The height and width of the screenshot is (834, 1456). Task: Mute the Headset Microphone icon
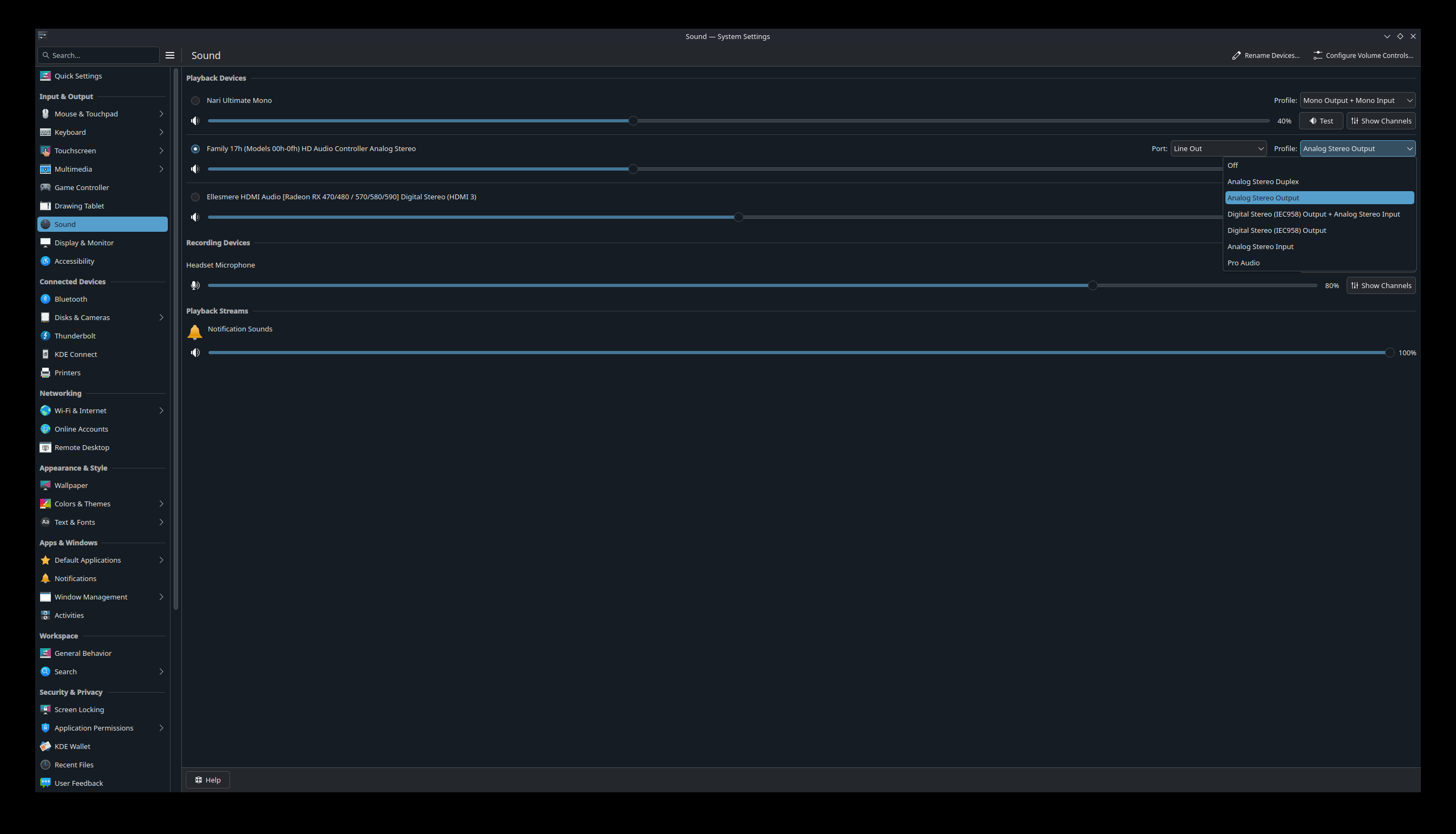click(x=195, y=285)
